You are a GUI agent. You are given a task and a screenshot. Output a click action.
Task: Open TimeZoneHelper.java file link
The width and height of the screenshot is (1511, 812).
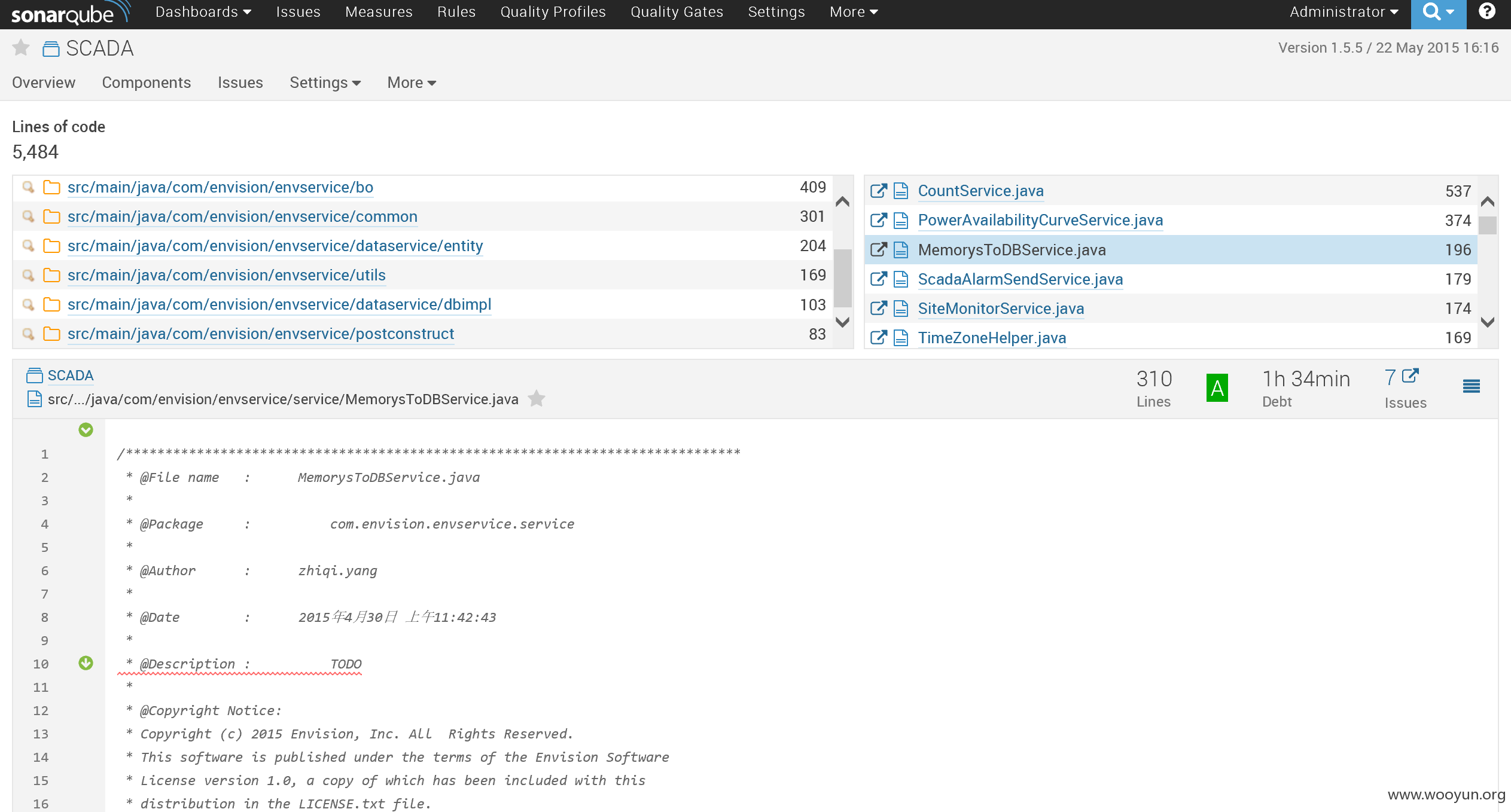pos(992,337)
